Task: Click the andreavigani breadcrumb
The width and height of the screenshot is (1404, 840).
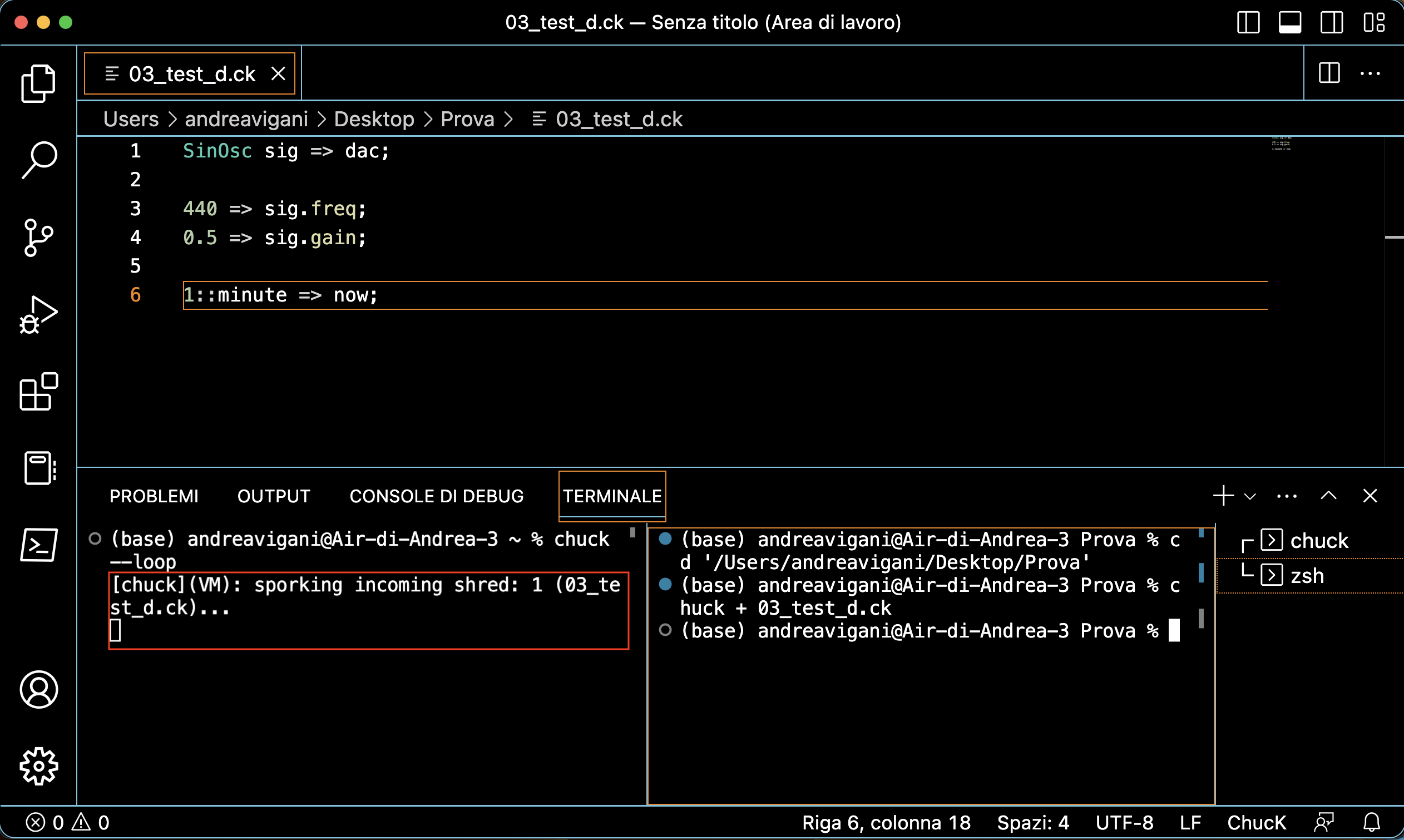Action: pos(246,119)
